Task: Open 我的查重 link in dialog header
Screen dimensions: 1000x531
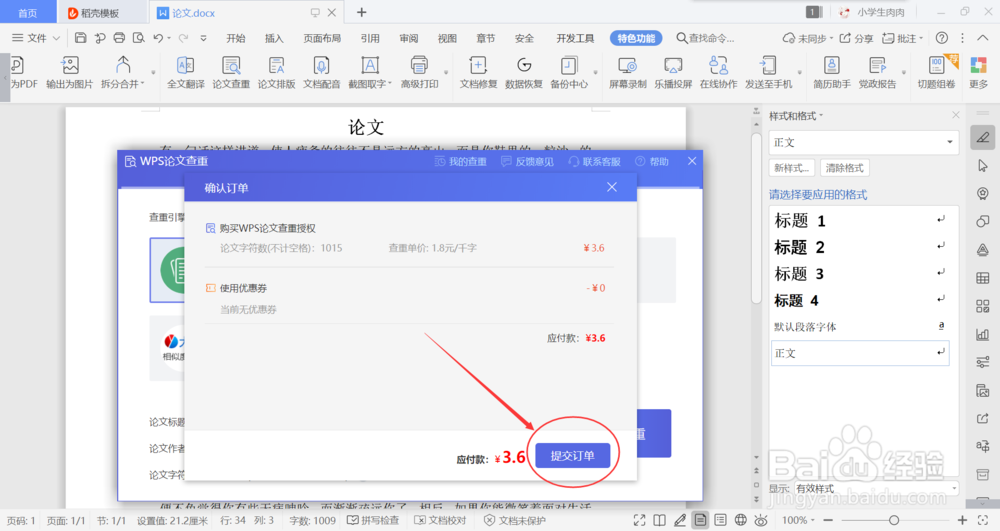Action: (460, 162)
